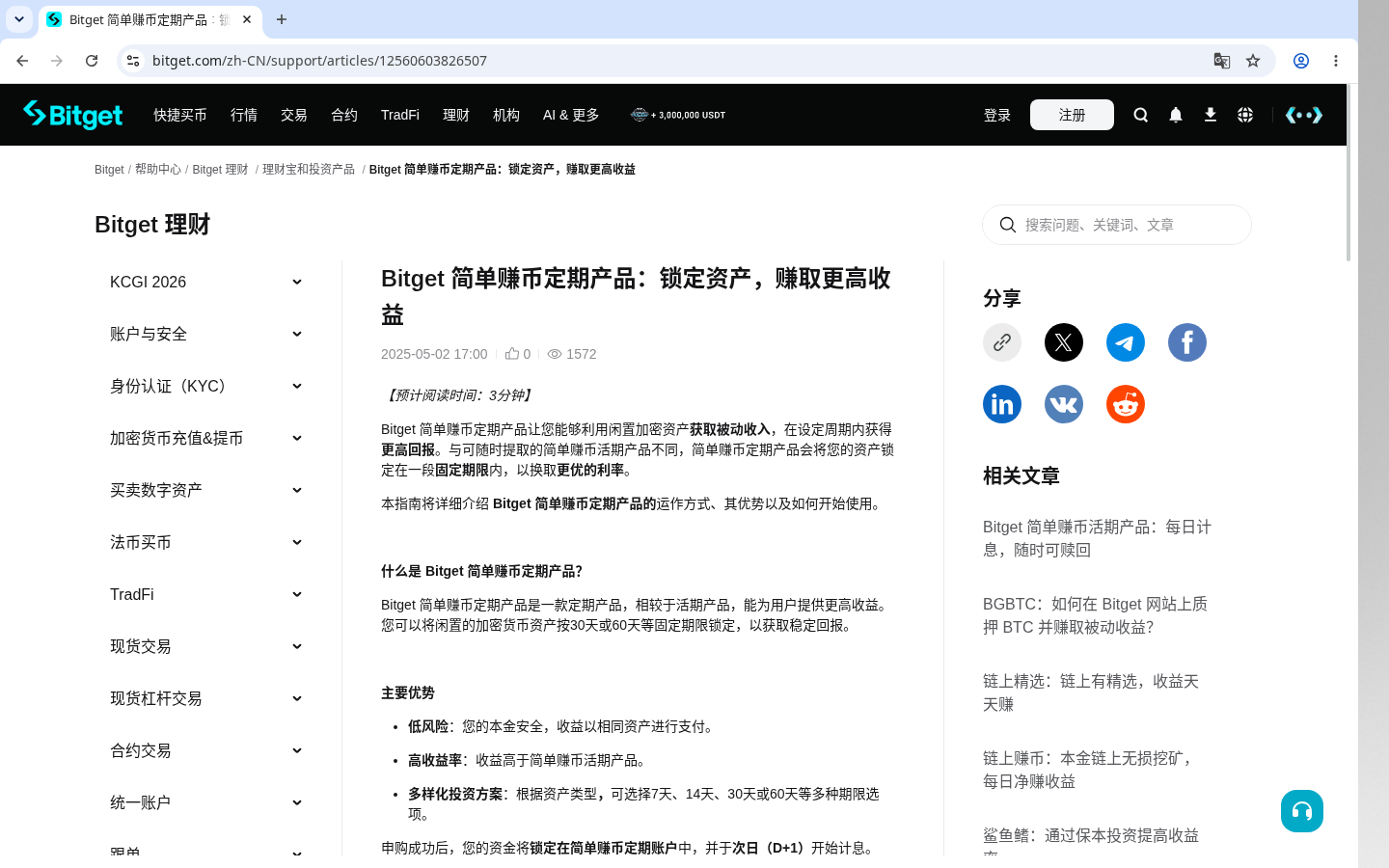This screenshot has height=868, width=1389.
Task: Open the 快捷买币 menu
Action: 180,115
